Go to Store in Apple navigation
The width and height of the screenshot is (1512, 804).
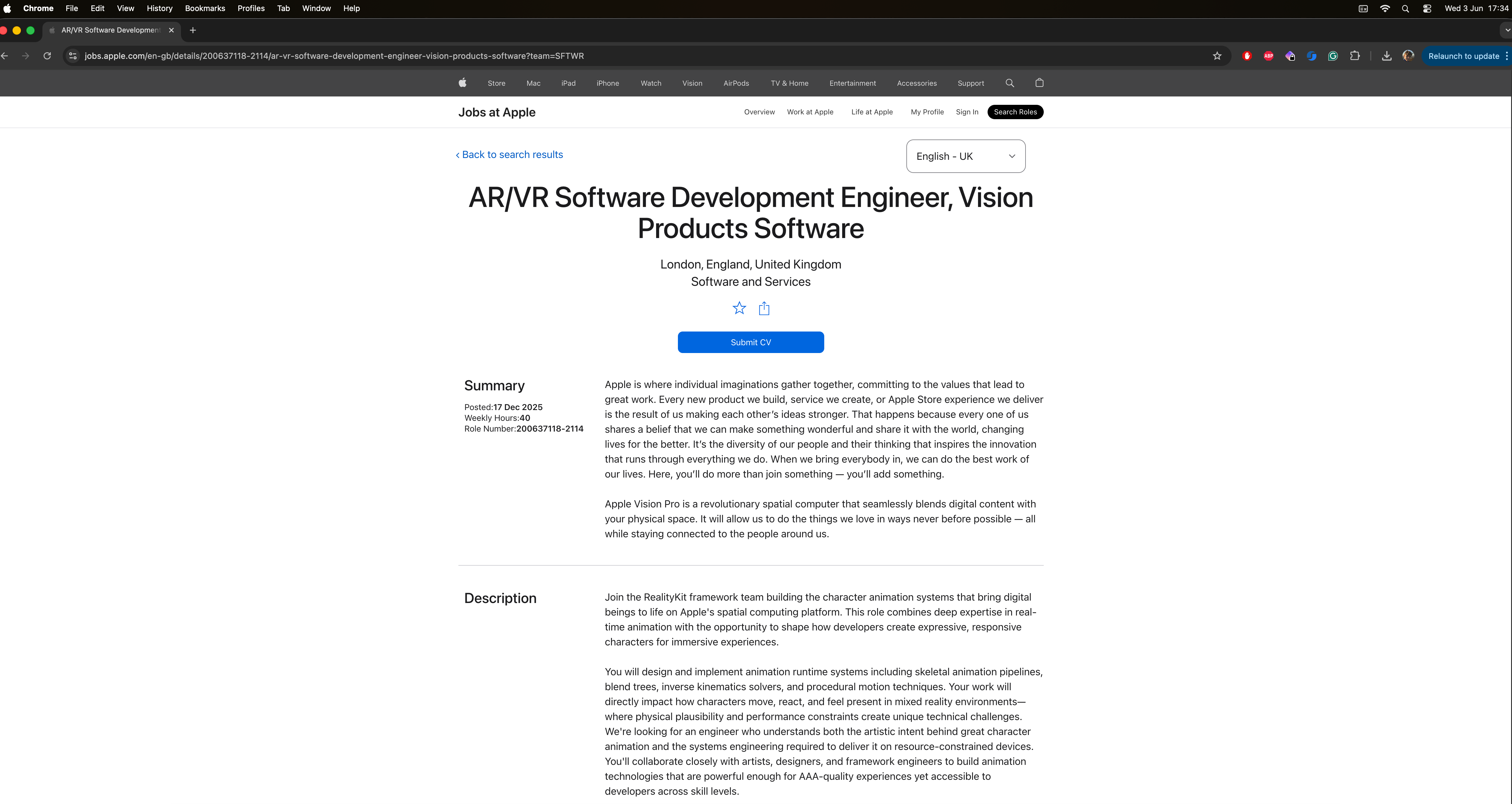click(496, 83)
